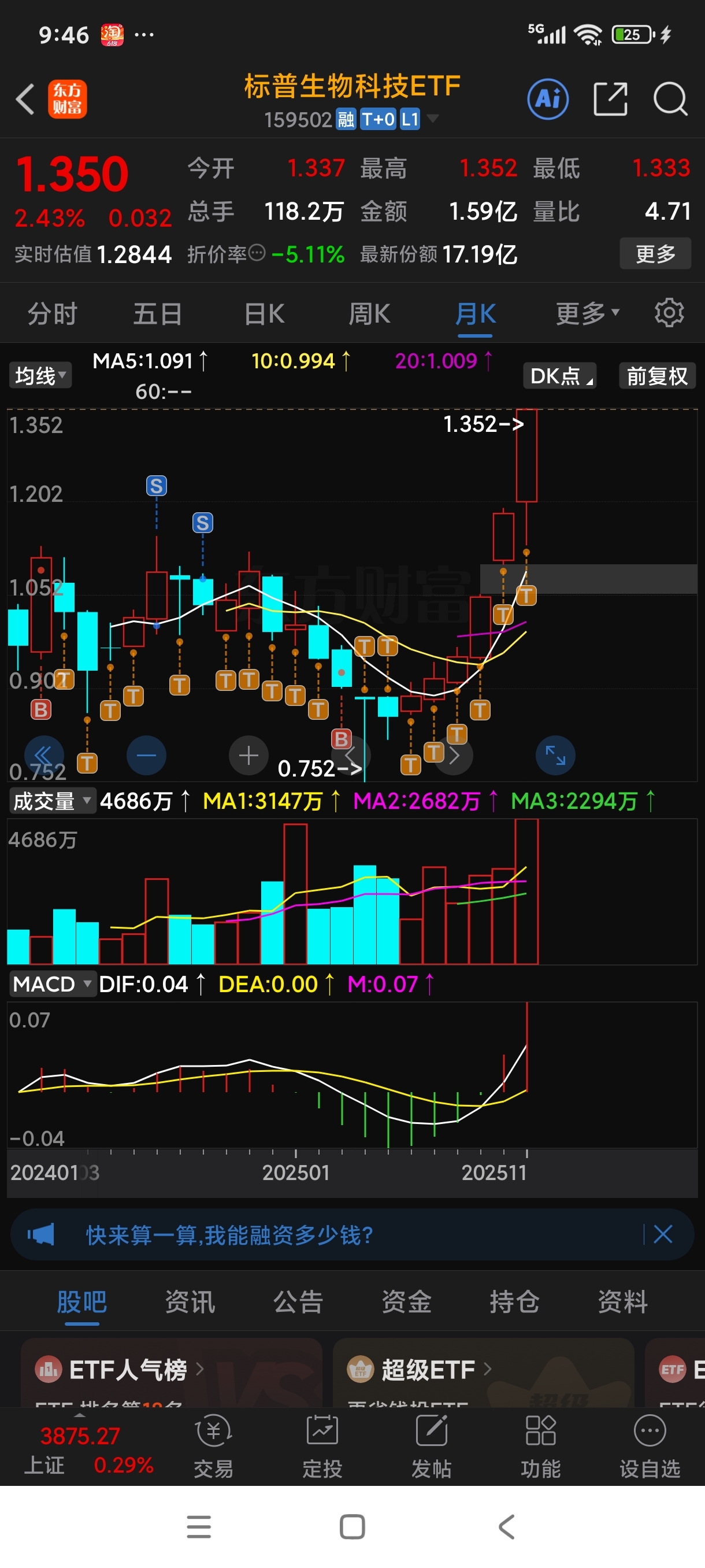Tap the 1.352 high price label on chart
Screen dimensions: 705x1568
pos(483,424)
